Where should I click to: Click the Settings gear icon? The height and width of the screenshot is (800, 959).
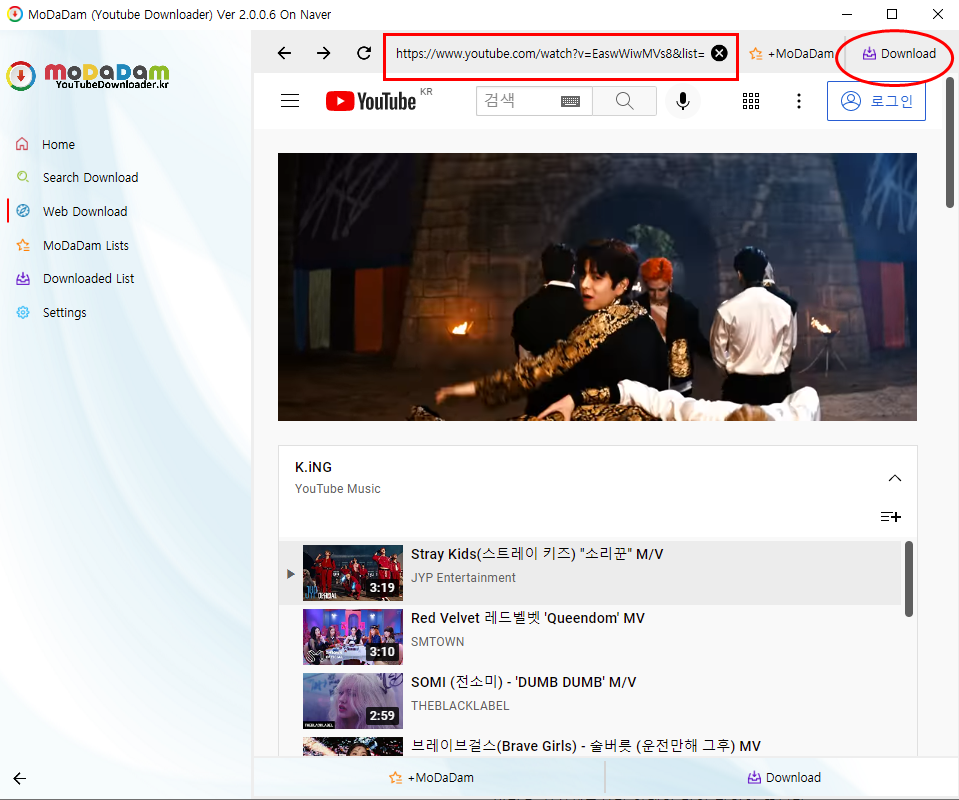[23, 313]
